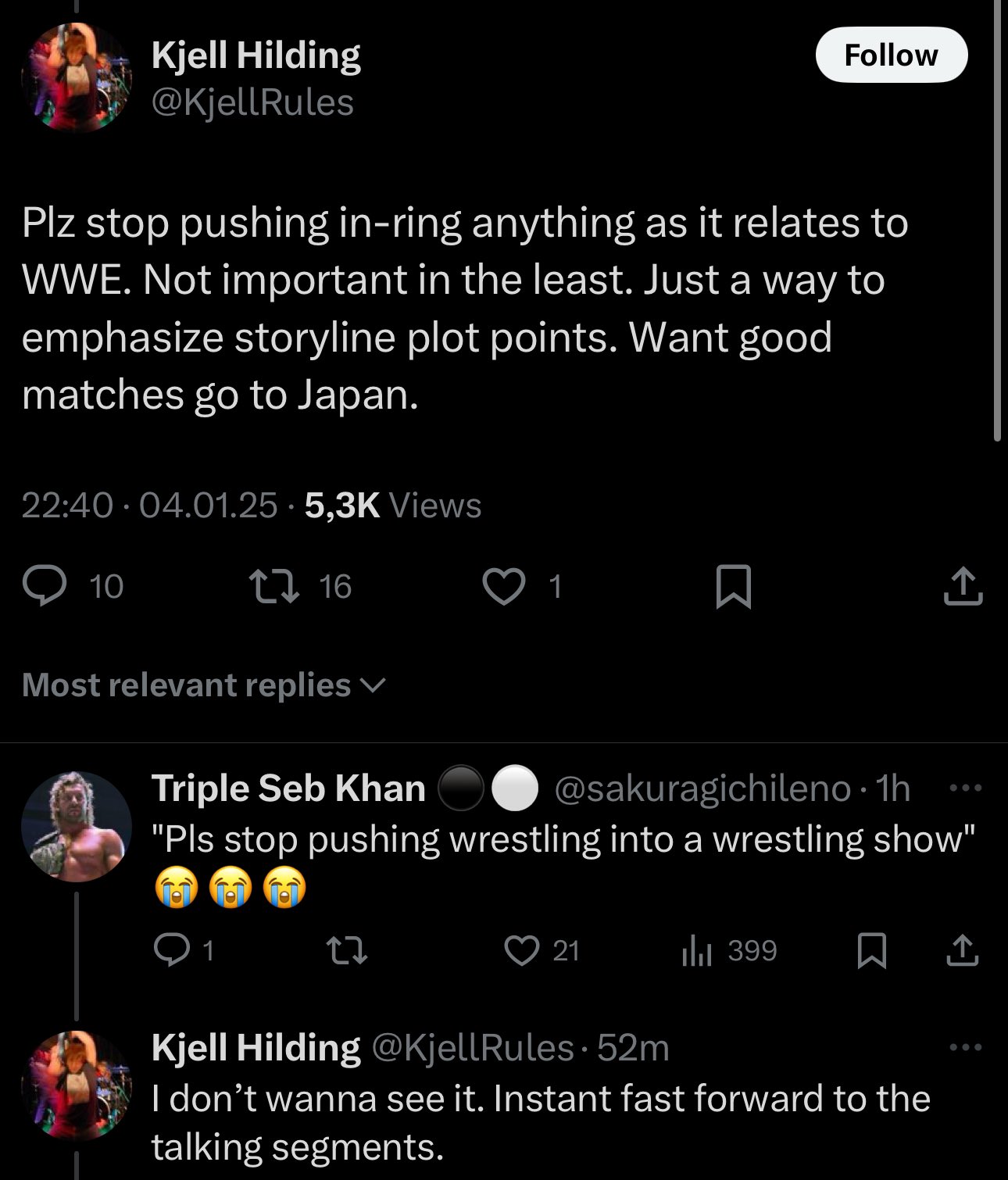
Task: Bookmark Triple Seb Khan's reply
Action: click(871, 950)
